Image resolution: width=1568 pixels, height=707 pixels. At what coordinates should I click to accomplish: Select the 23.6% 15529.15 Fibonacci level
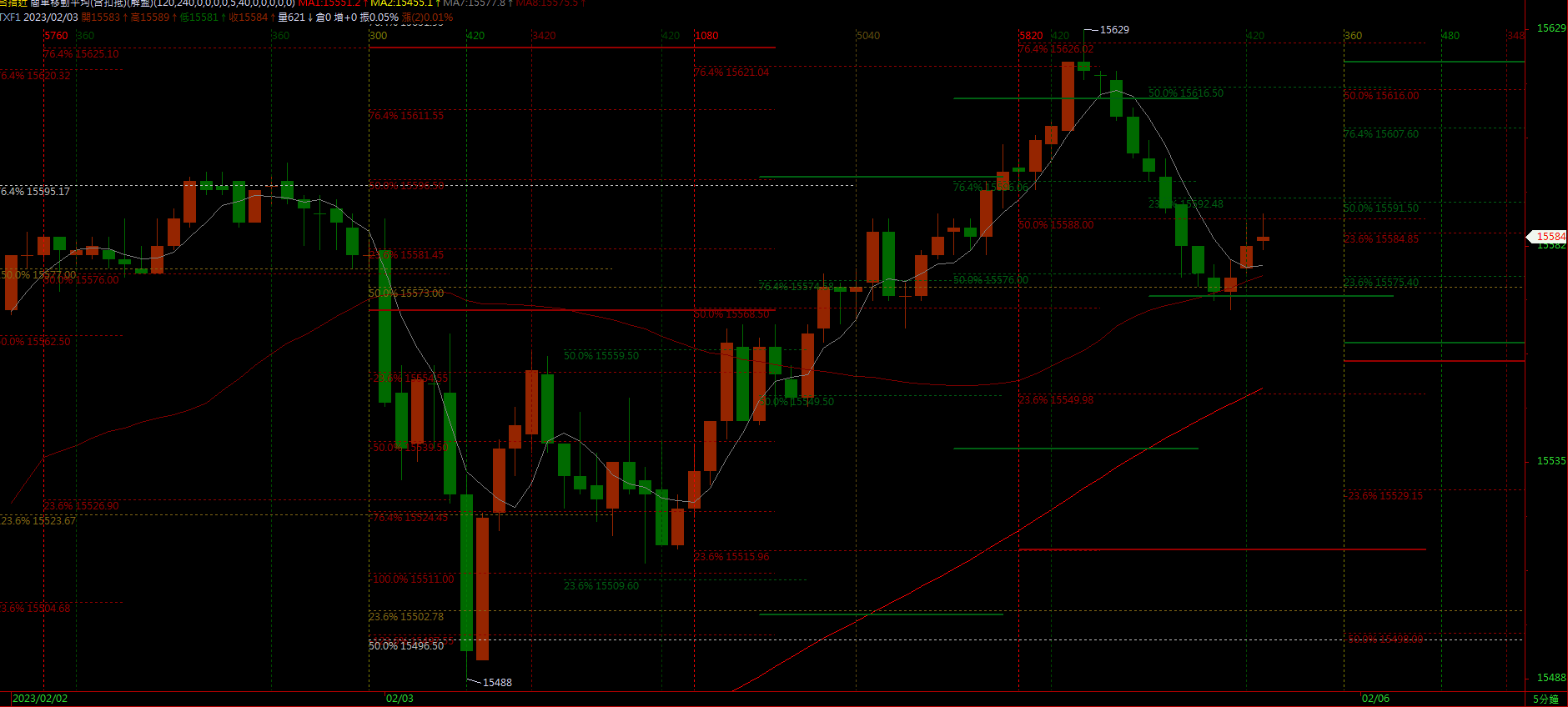coord(1385,496)
